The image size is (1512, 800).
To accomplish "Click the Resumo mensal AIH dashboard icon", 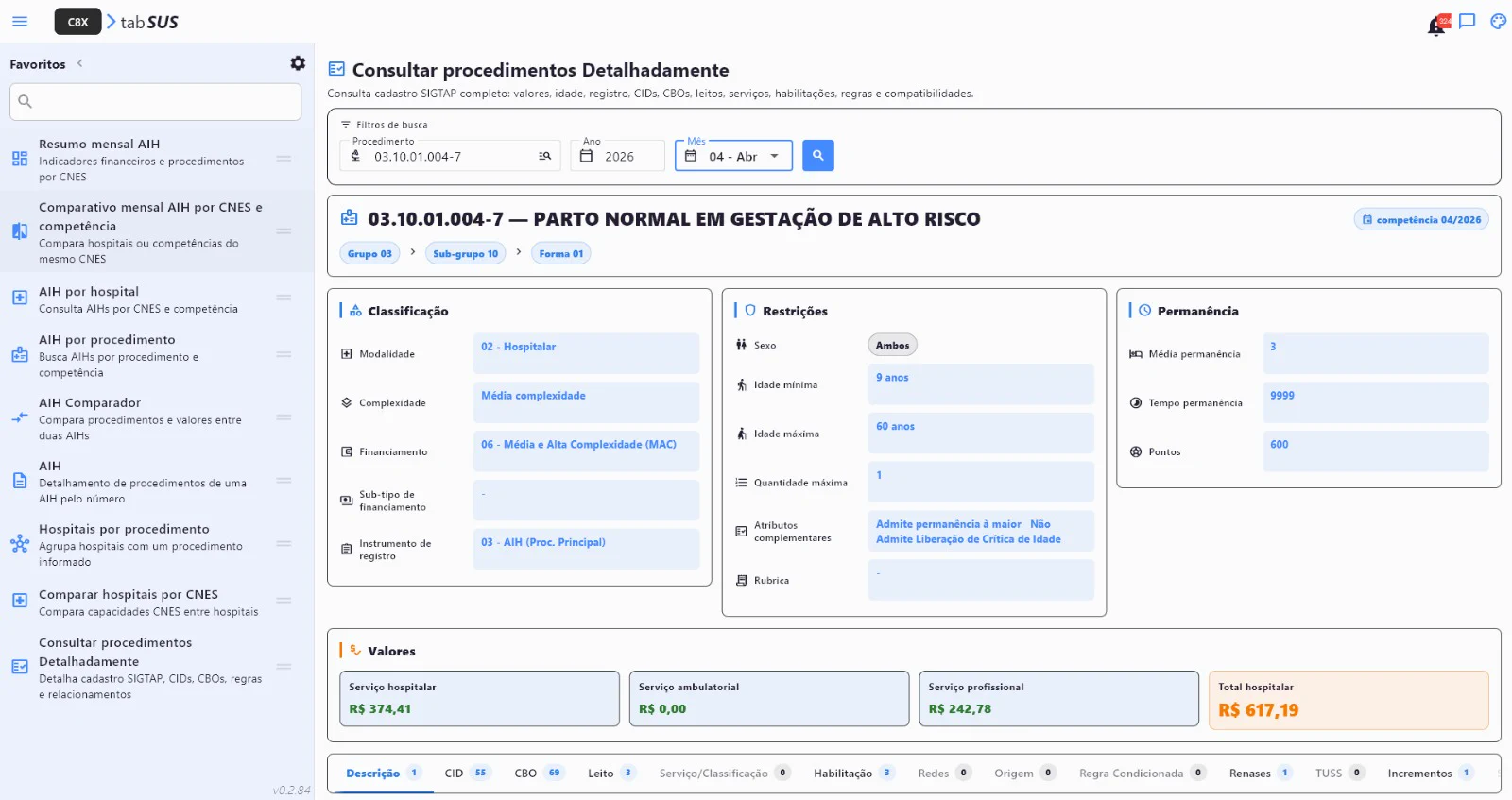I will [x=20, y=159].
